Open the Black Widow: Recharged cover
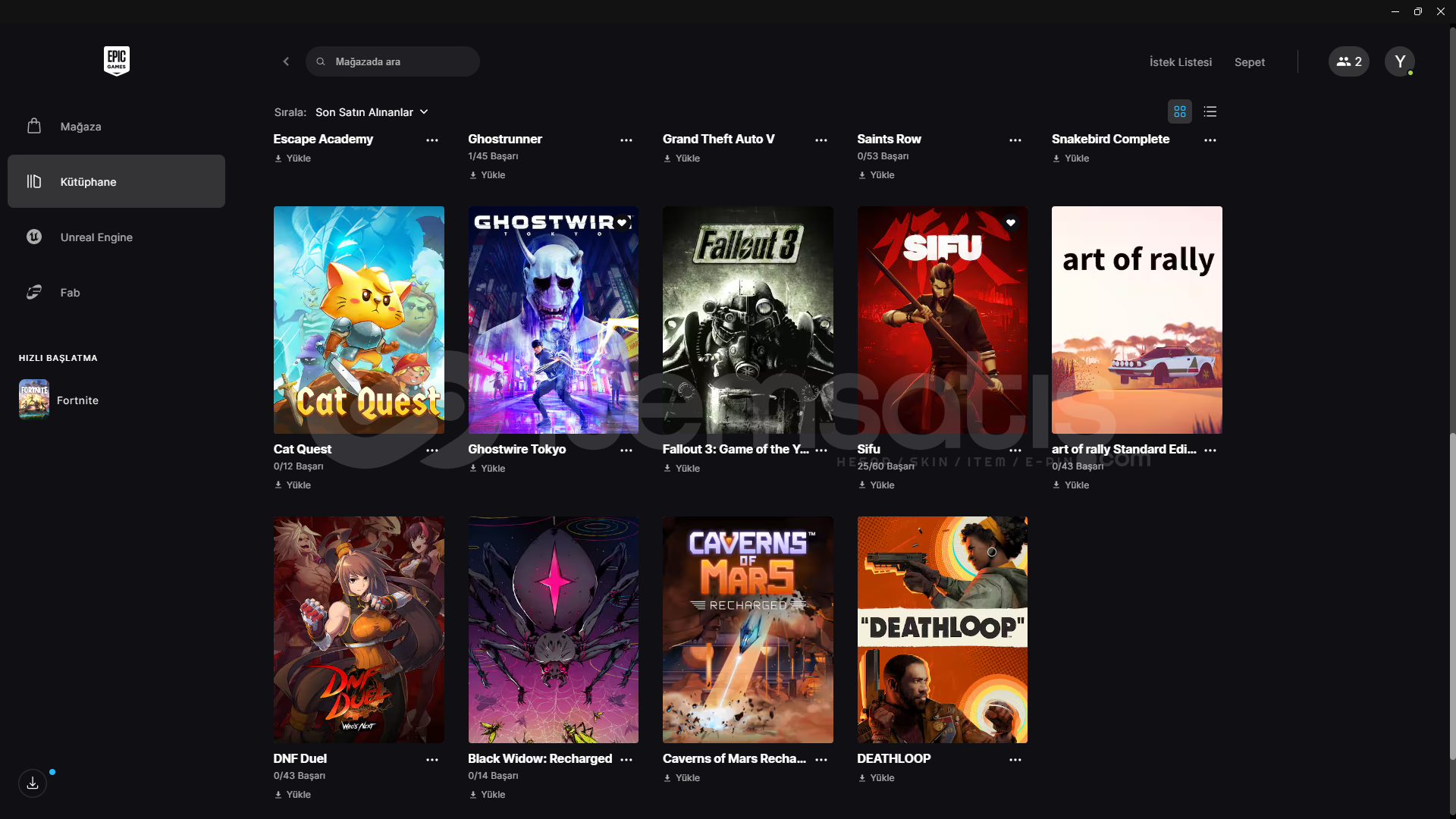Viewport: 1456px width, 819px height. pyautogui.click(x=553, y=630)
